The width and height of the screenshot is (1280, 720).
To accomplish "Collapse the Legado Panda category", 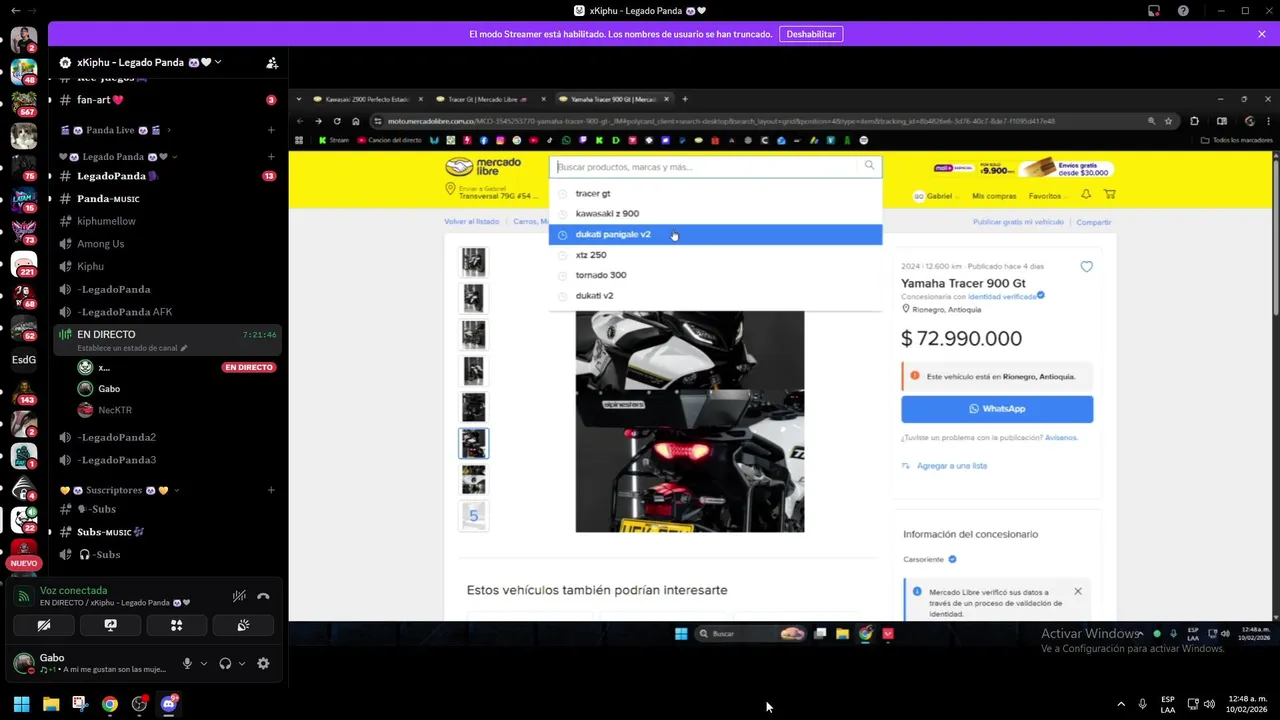I will pos(119,157).
